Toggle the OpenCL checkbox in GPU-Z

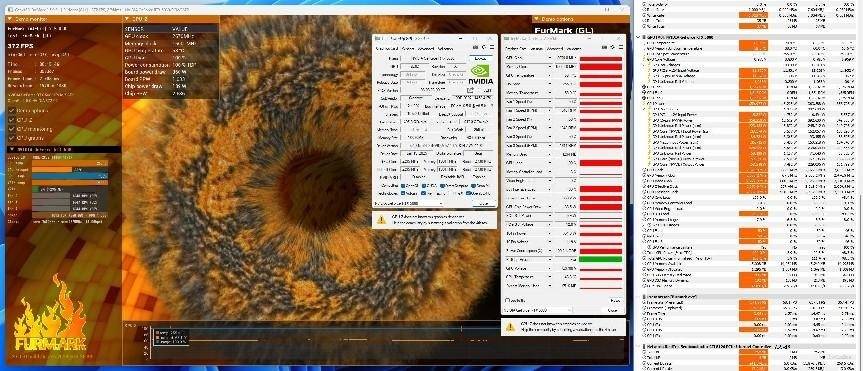[x=403, y=186]
